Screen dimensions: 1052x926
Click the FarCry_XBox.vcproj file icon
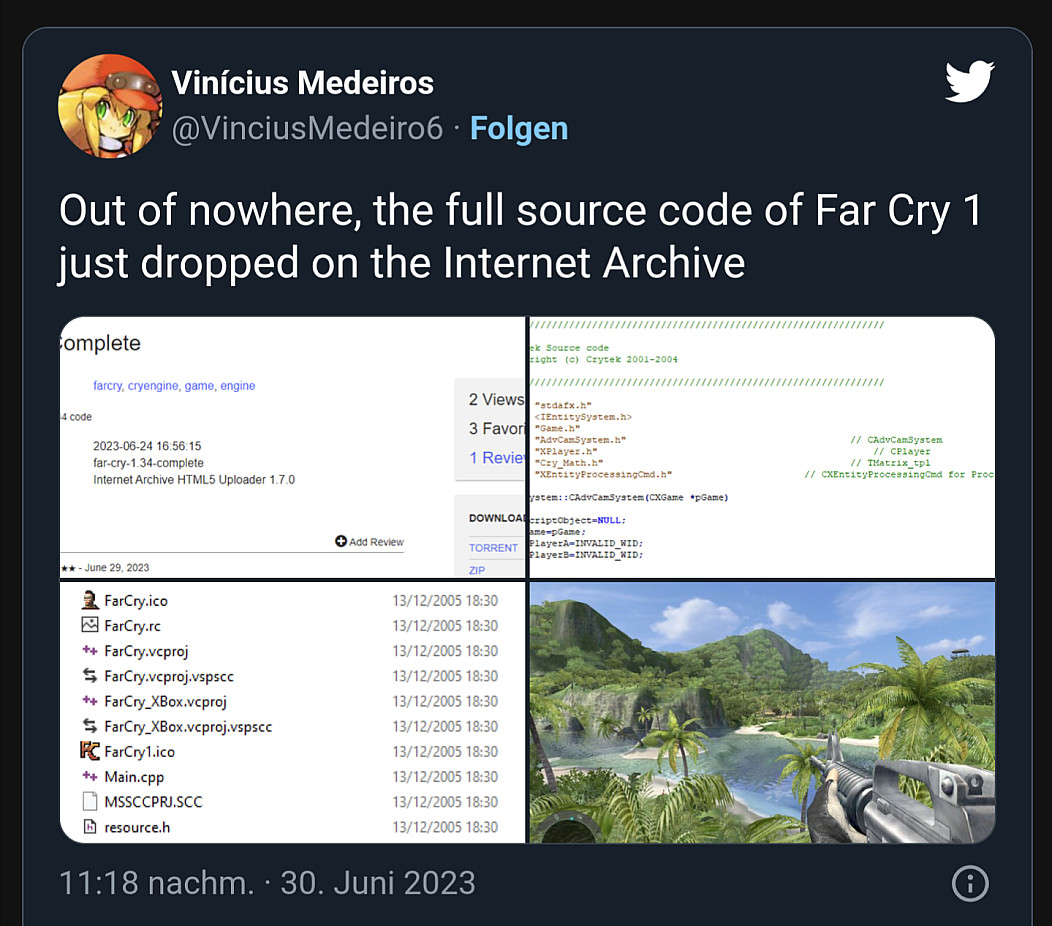coord(90,701)
